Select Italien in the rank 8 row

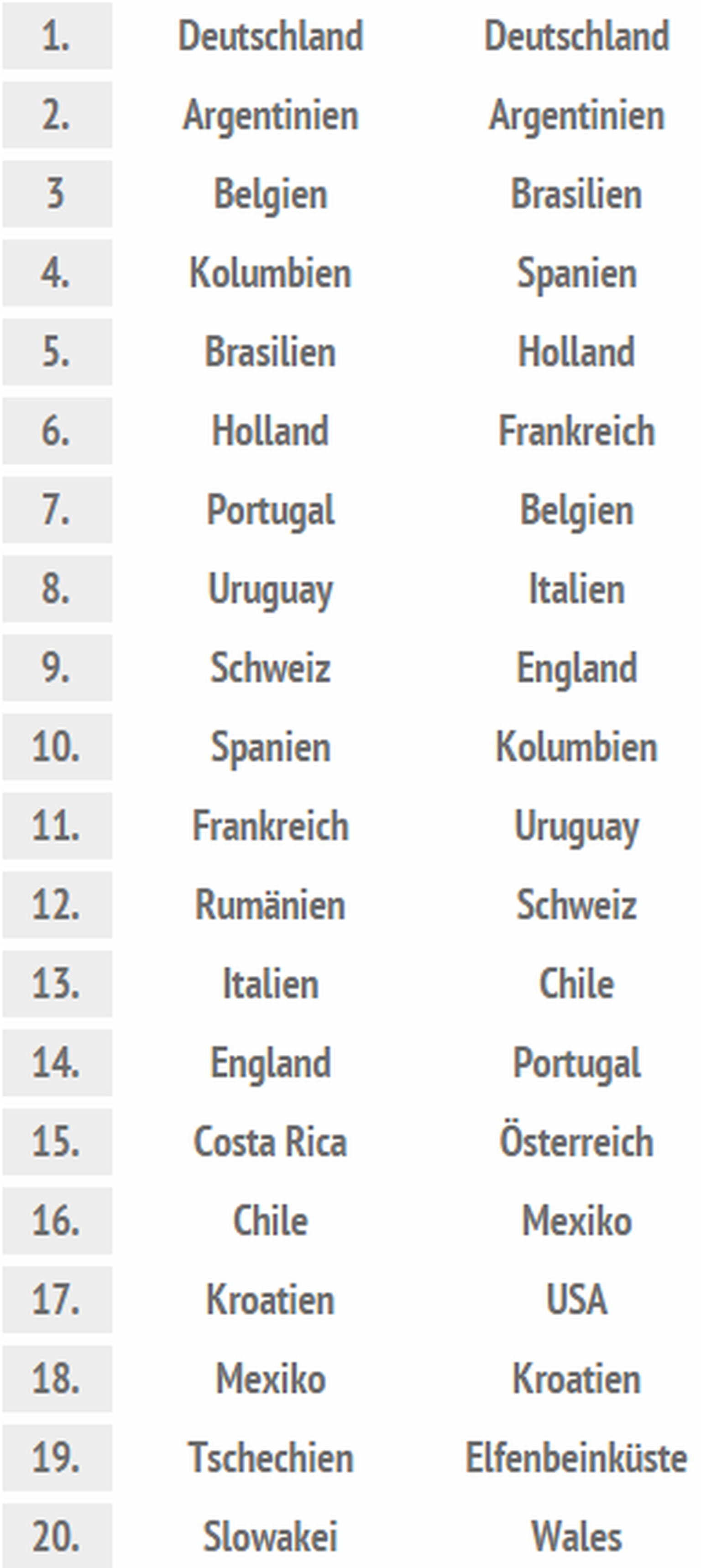pyautogui.click(x=576, y=589)
